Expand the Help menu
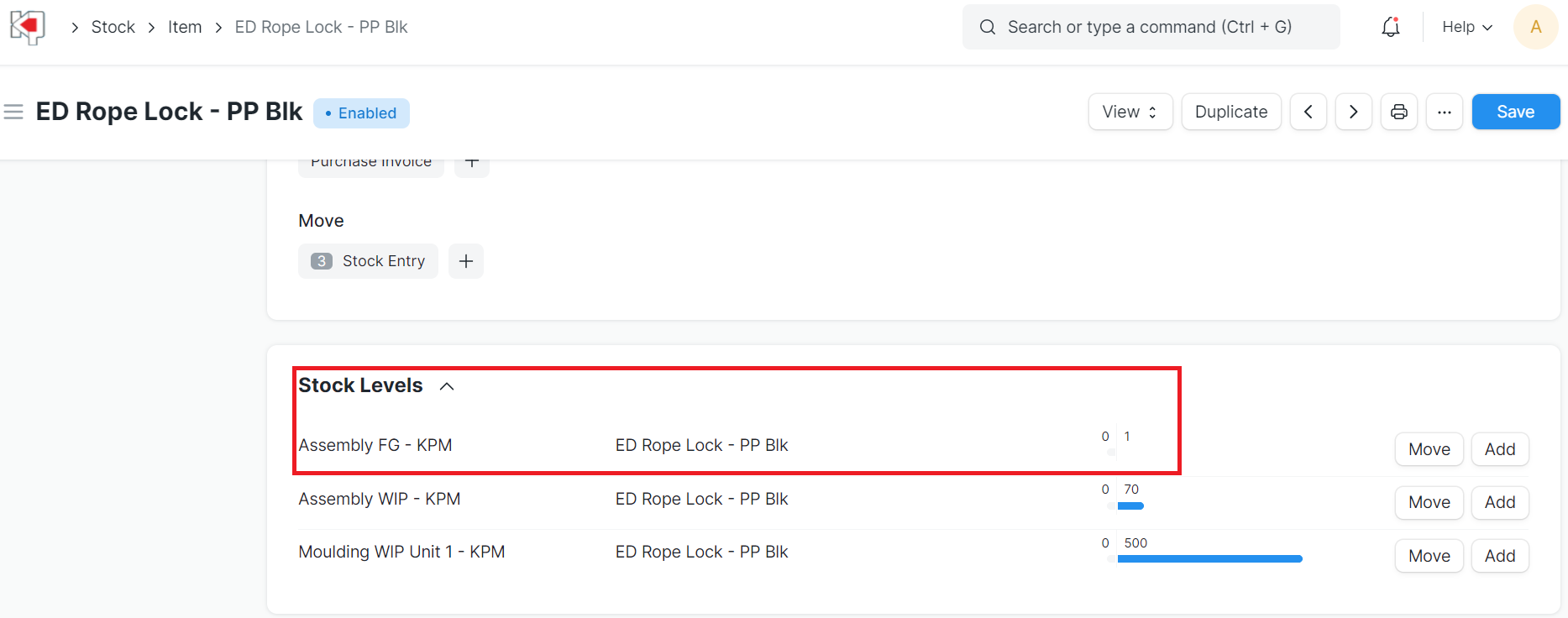 coord(1466,27)
